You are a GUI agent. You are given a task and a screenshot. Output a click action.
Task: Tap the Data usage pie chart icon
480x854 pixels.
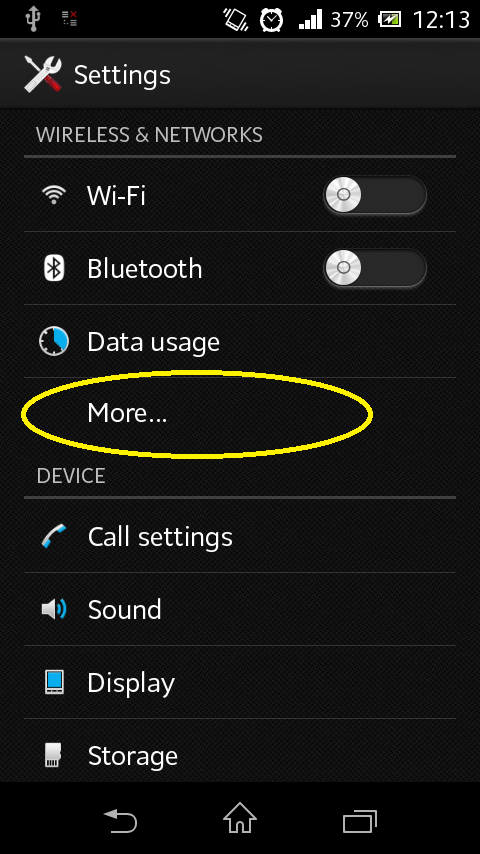(x=54, y=341)
